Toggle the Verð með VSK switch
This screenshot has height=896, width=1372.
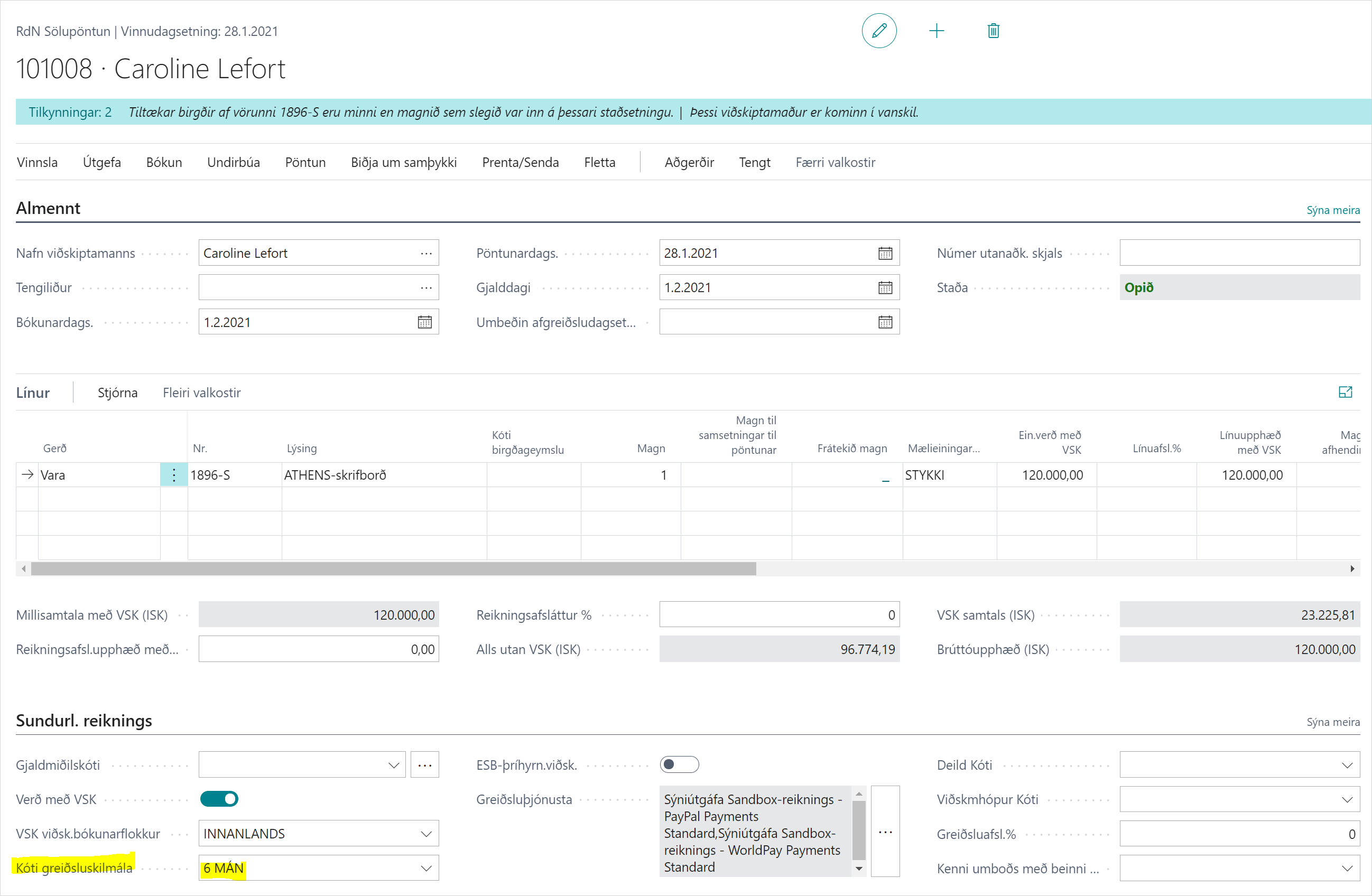[218, 799]
